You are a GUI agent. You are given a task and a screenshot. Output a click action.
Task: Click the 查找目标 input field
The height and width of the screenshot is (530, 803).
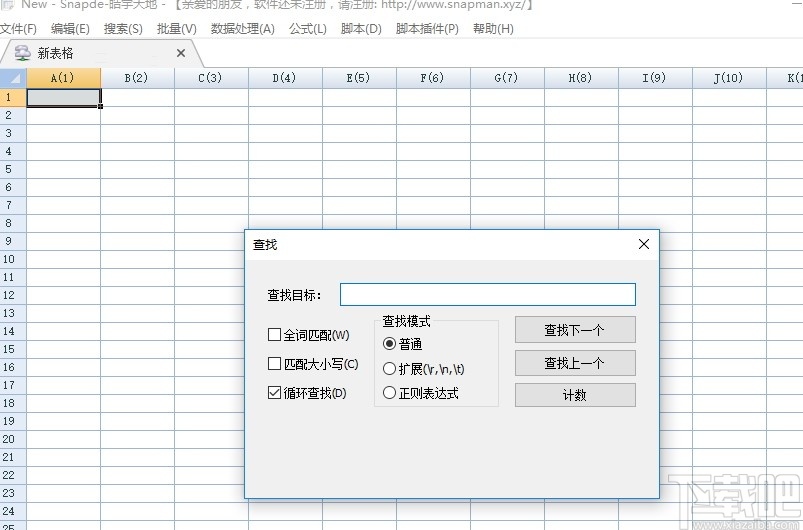tap(488, 294)
